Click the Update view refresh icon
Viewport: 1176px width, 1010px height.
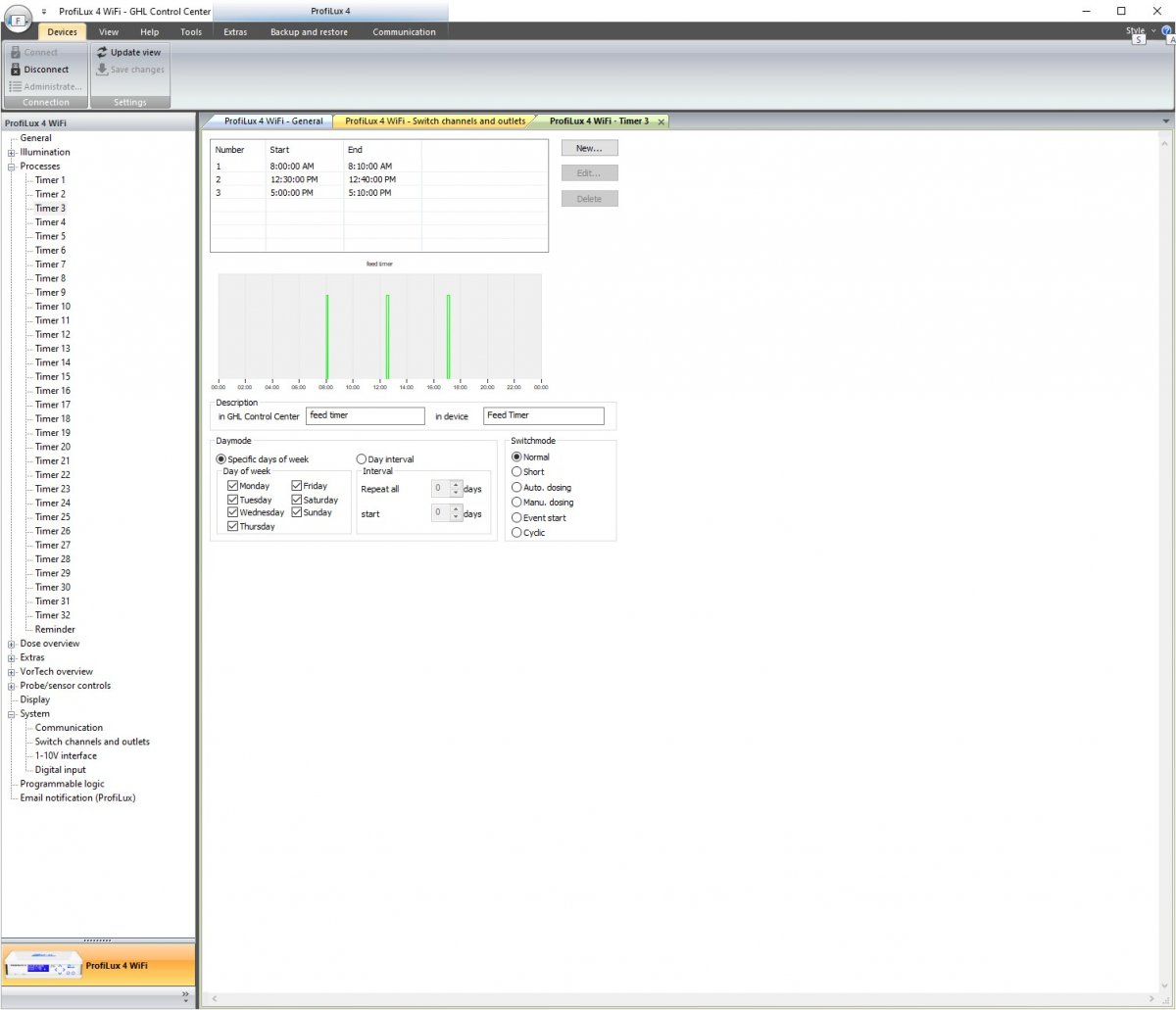[102, 52]
